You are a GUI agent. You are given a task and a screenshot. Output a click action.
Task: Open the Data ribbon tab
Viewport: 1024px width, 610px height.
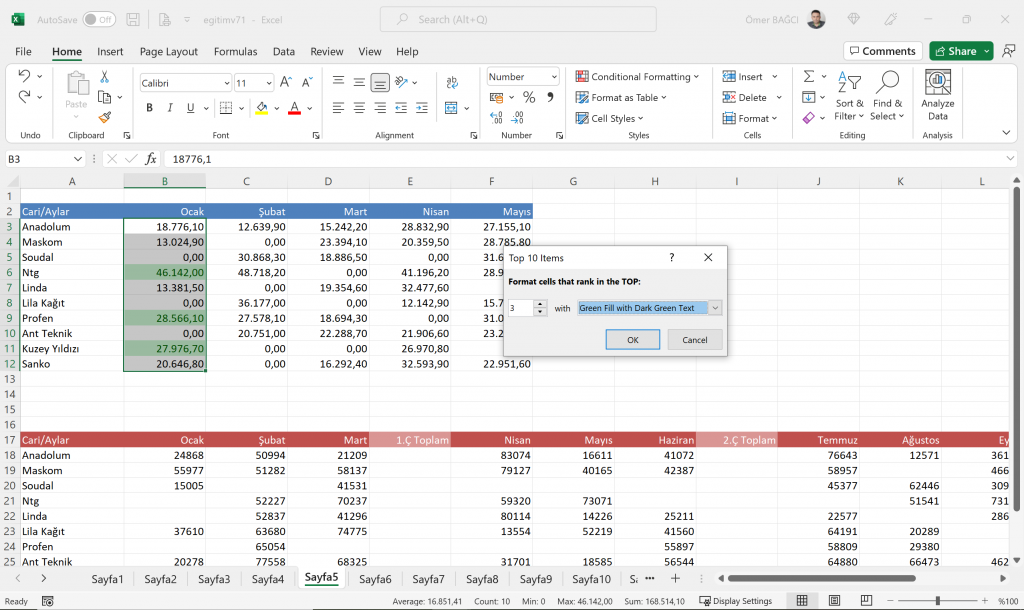point(283,52)
